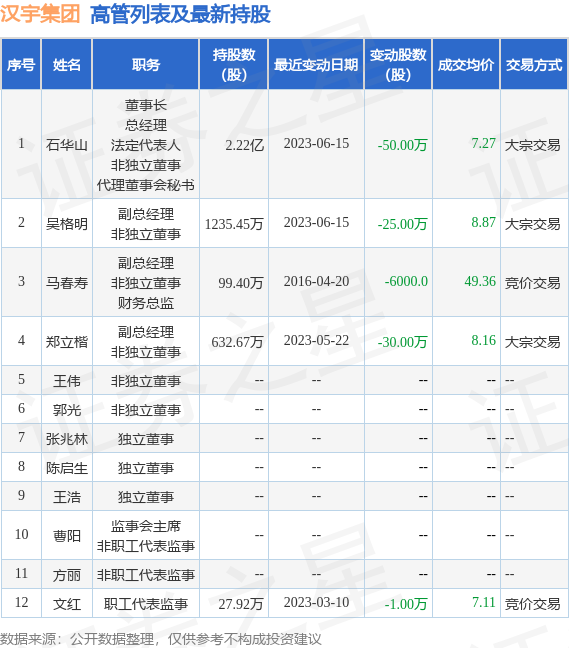Image resolution: width=569 pixels, height=648 pixels.
Task: Select the 持股数(股) column header
Action: [234, 65]
